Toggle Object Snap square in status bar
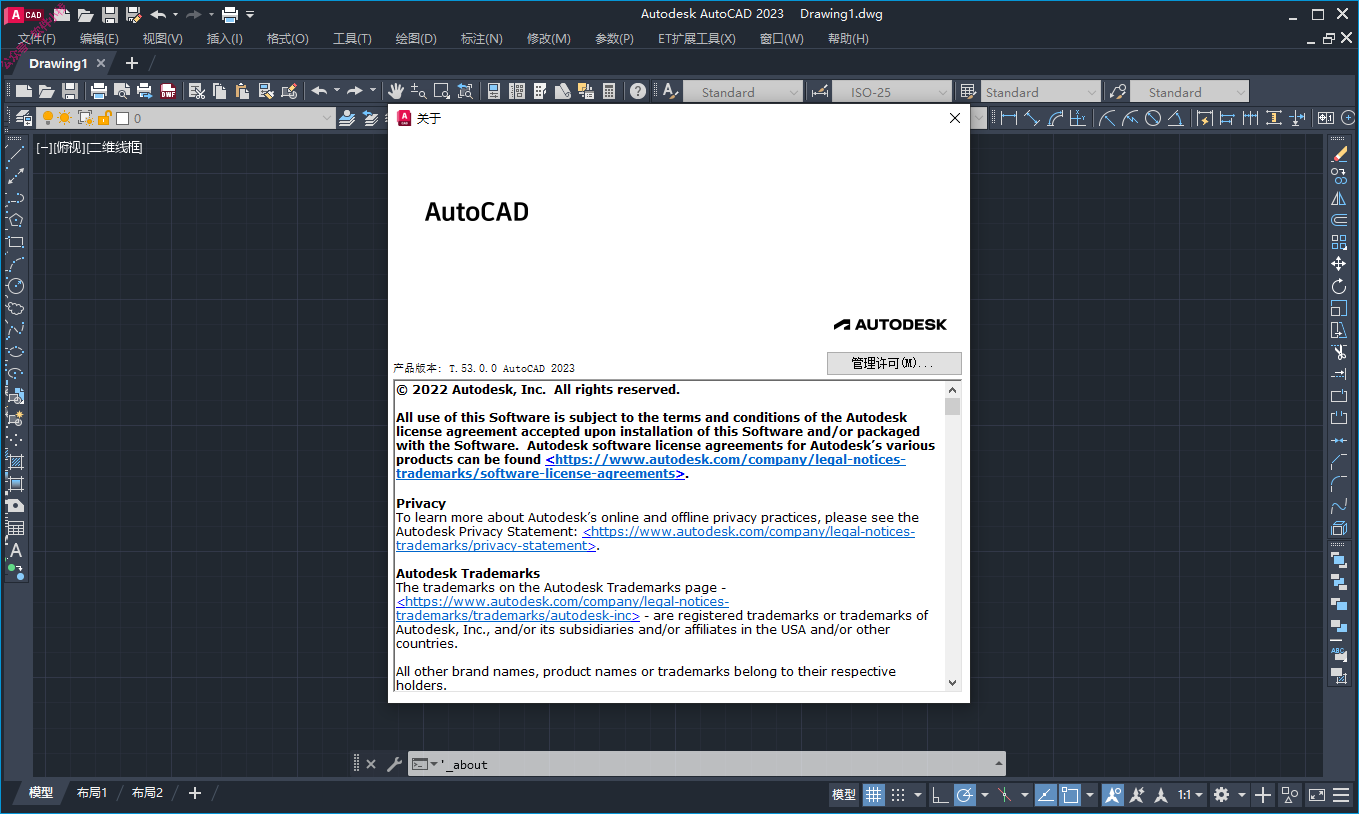This screenshot has height=814, width=1359. (1070, 795)
